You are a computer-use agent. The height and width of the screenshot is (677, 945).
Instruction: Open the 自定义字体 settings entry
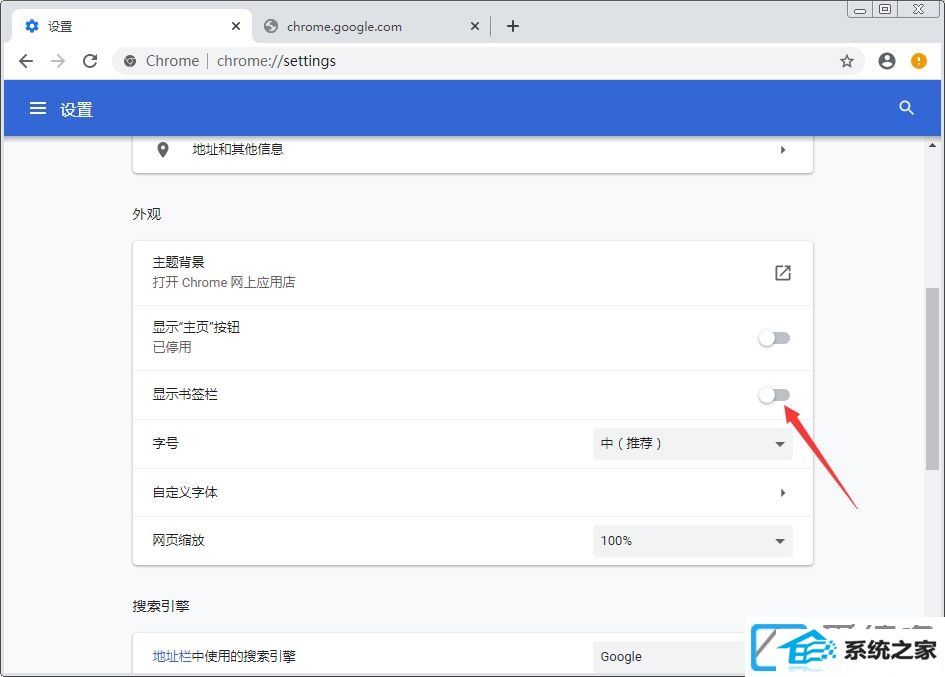[x=472, y=493]
